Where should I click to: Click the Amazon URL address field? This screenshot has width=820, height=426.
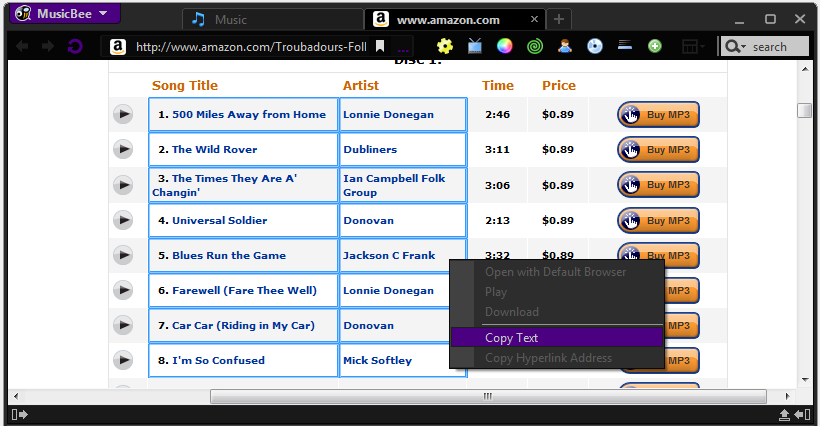pyautogui.click(x=251, y=47)
